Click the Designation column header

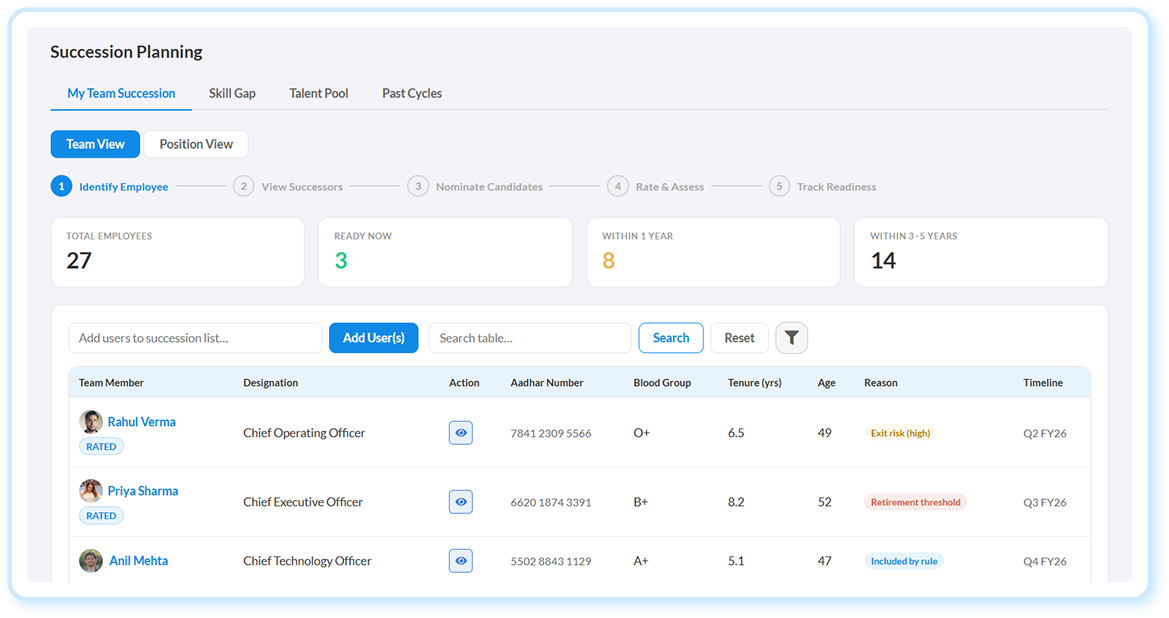pyautogui.click(x=271, y=382)
